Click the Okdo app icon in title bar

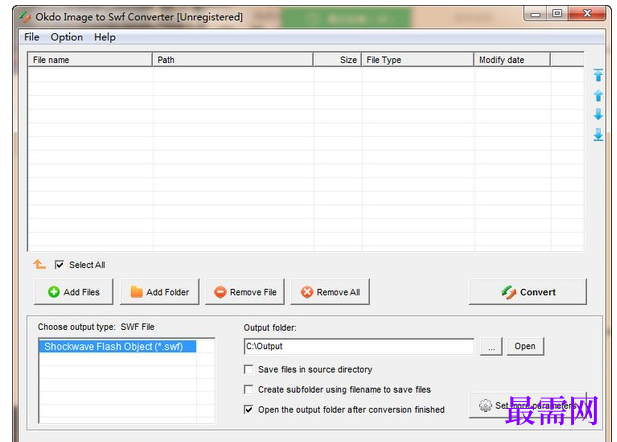pos(25,17)
